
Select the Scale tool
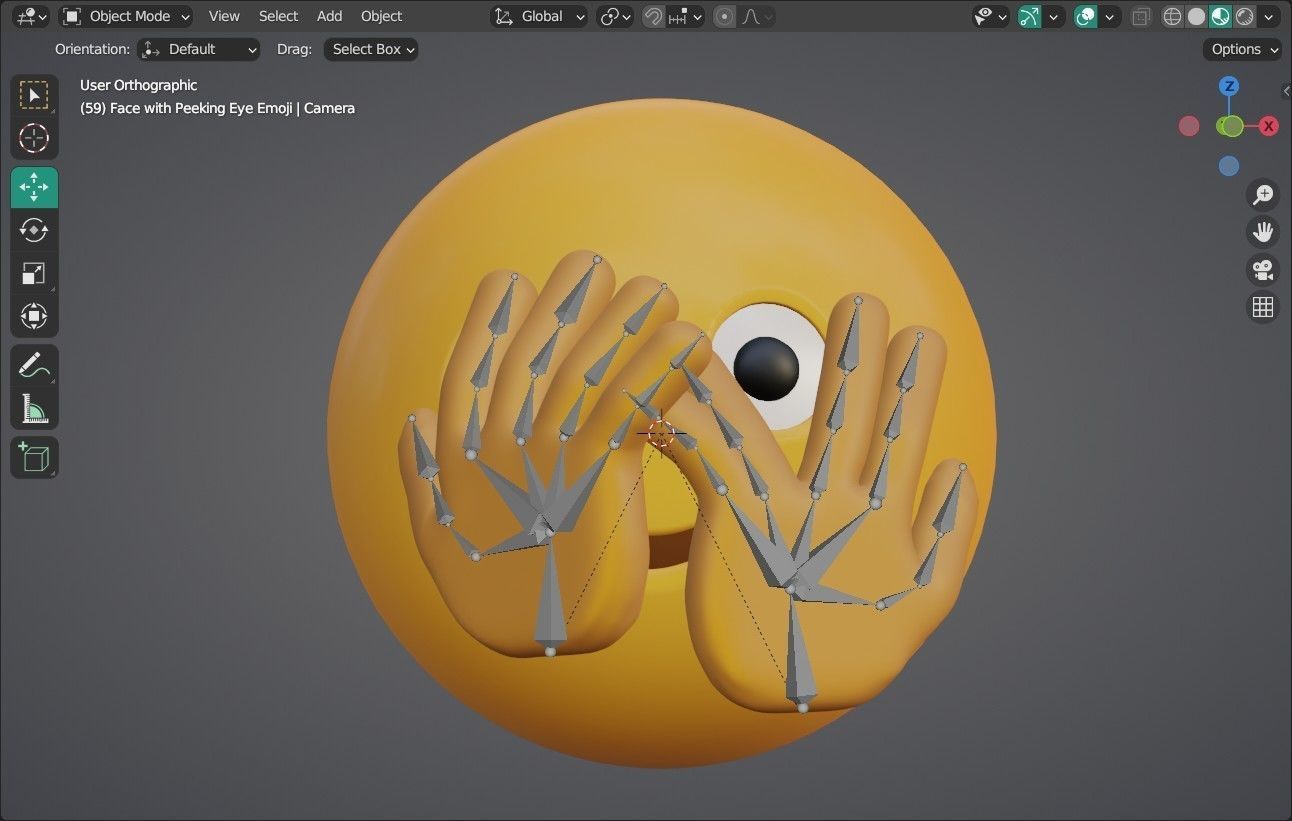pos(34,273)
